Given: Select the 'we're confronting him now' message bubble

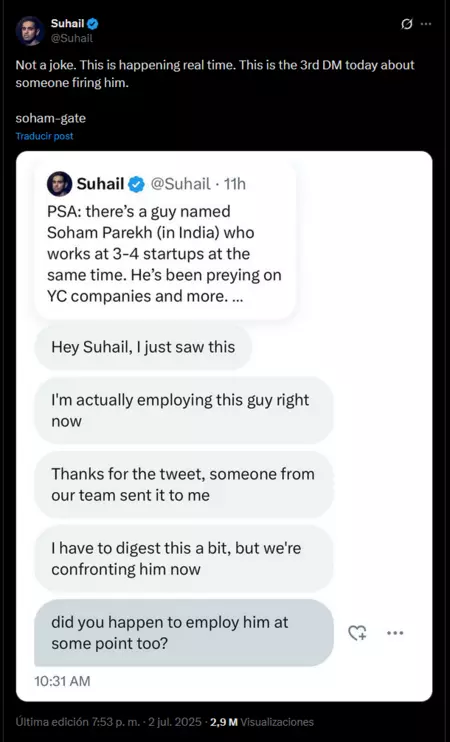Looking at the screenshot, I should click(x=184, y=558).
